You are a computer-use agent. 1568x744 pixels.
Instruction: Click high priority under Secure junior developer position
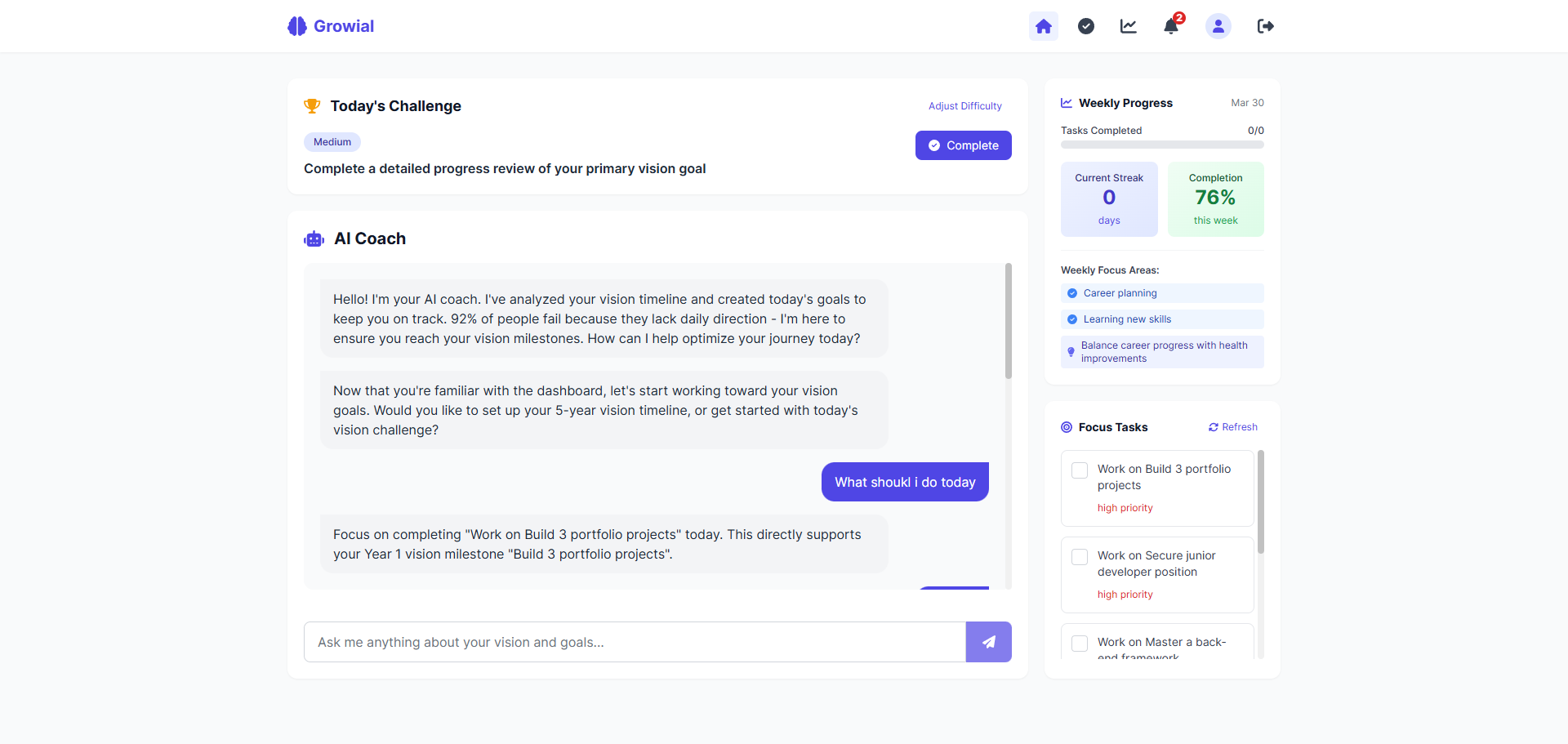(1125, 595)
